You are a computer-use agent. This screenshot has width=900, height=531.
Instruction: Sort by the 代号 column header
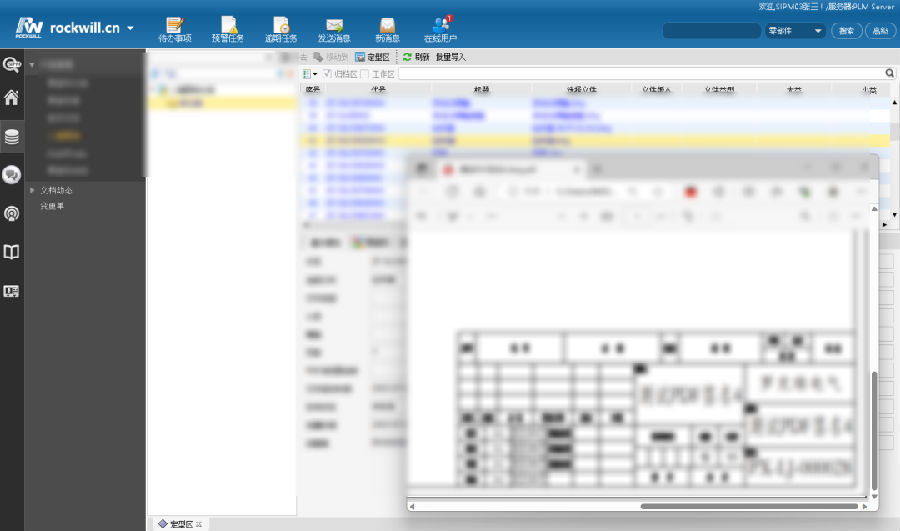pos(378,90)
